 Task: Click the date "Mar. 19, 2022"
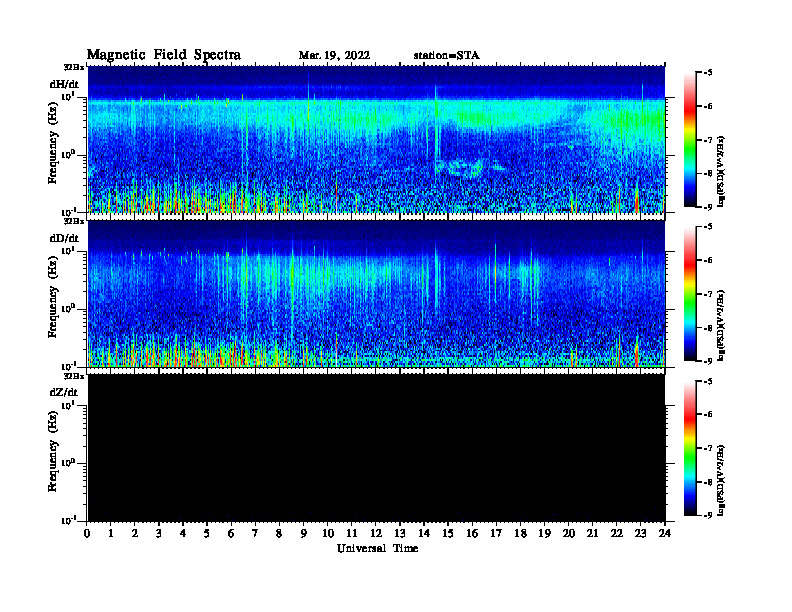(334, 56)
